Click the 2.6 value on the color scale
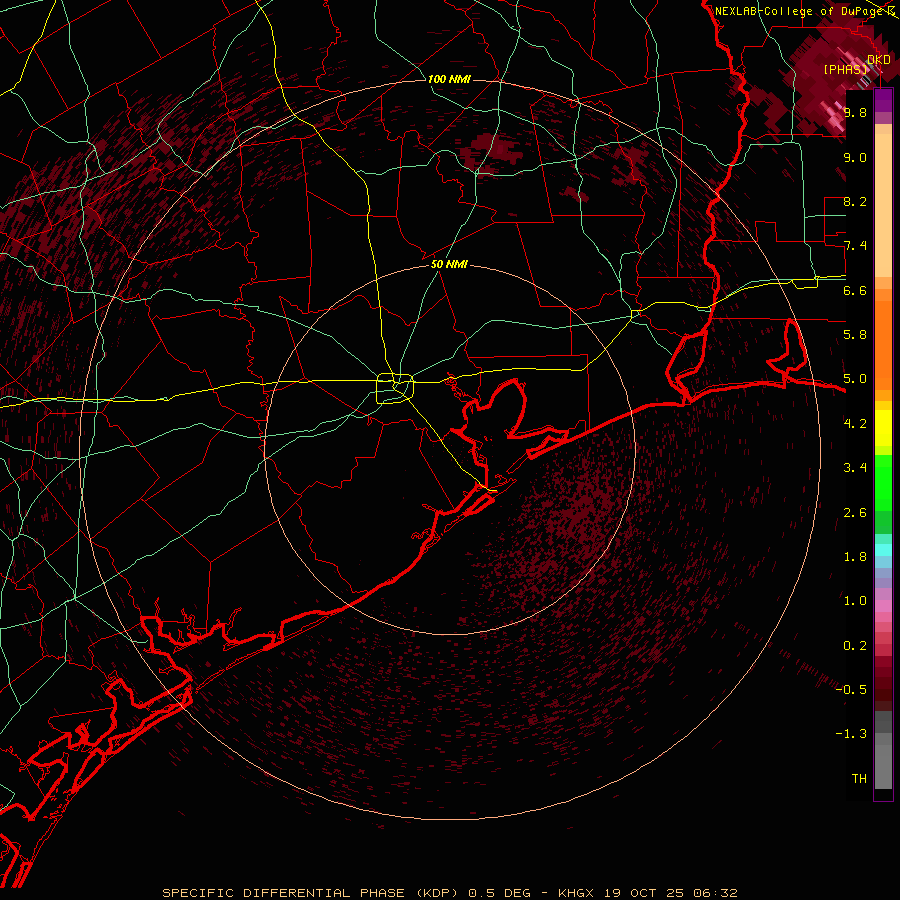This screenshot has height=900, width=900. [x=855, y=513]
